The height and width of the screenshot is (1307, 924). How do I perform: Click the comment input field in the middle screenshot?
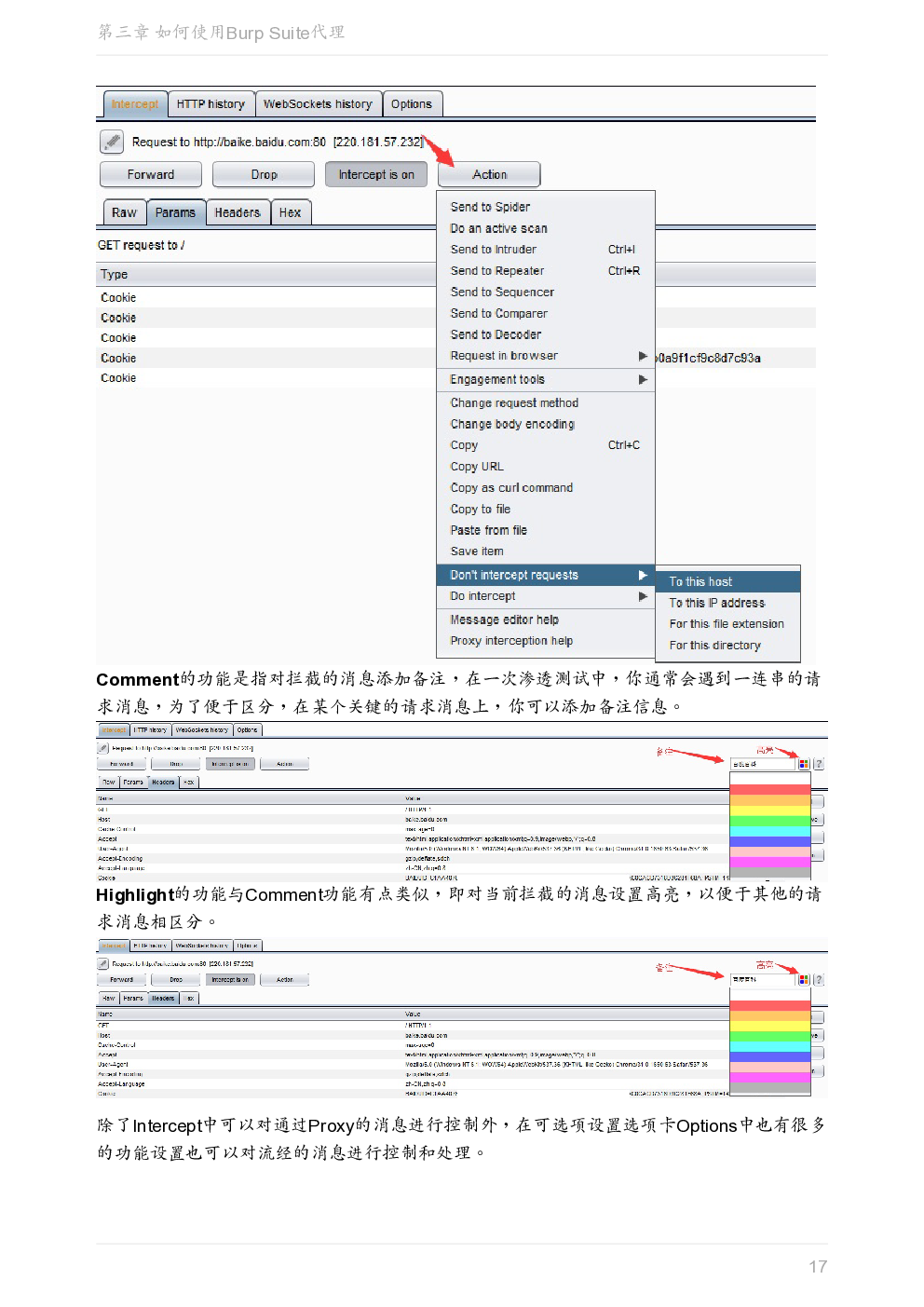click(763, 764)
